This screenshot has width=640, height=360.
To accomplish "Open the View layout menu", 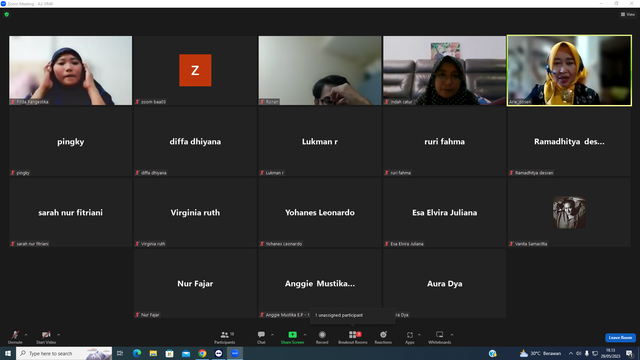I will [628, 14].
